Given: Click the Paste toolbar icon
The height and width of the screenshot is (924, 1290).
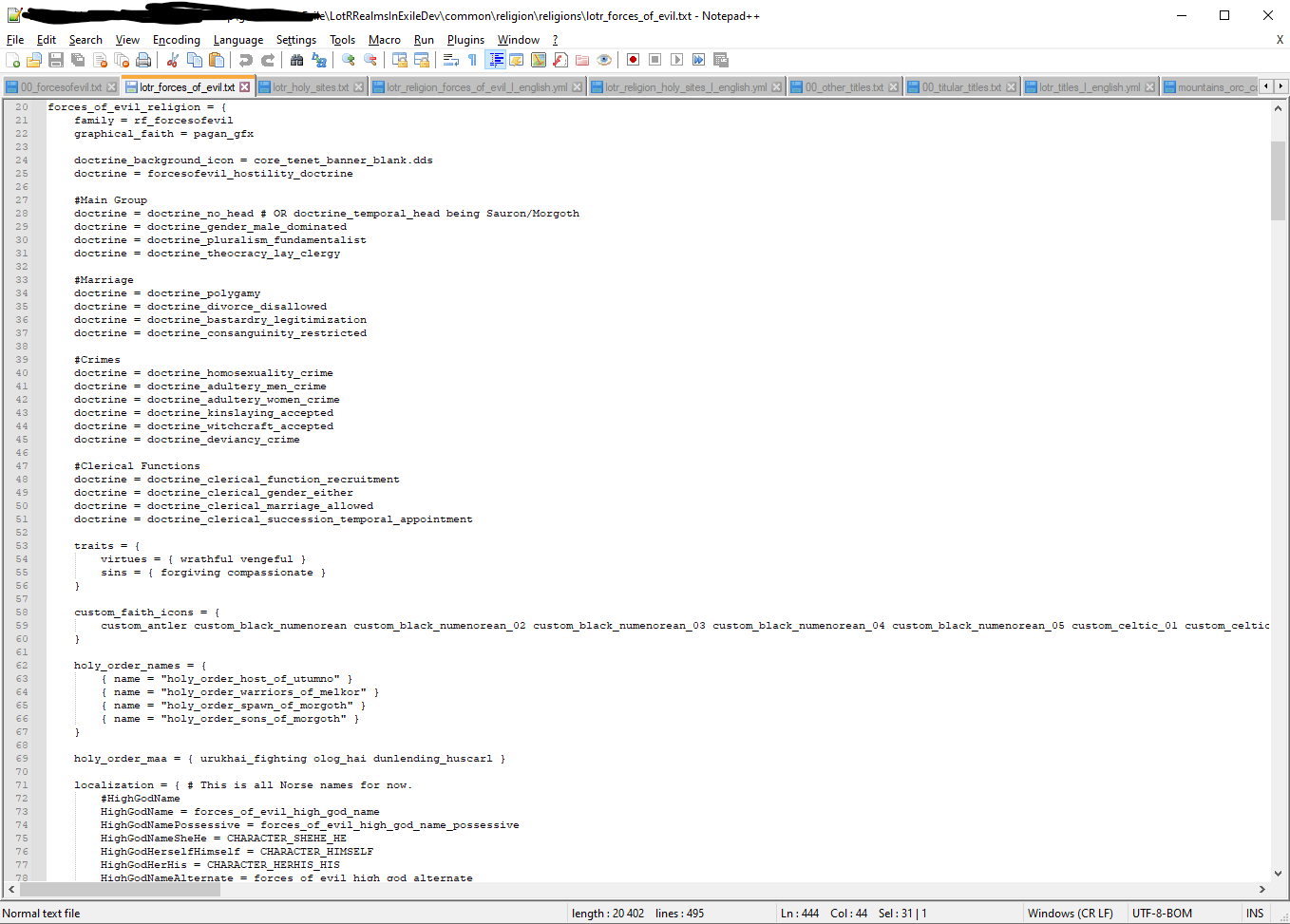Looking at the screenshot, I should click(x=217, y=60).
